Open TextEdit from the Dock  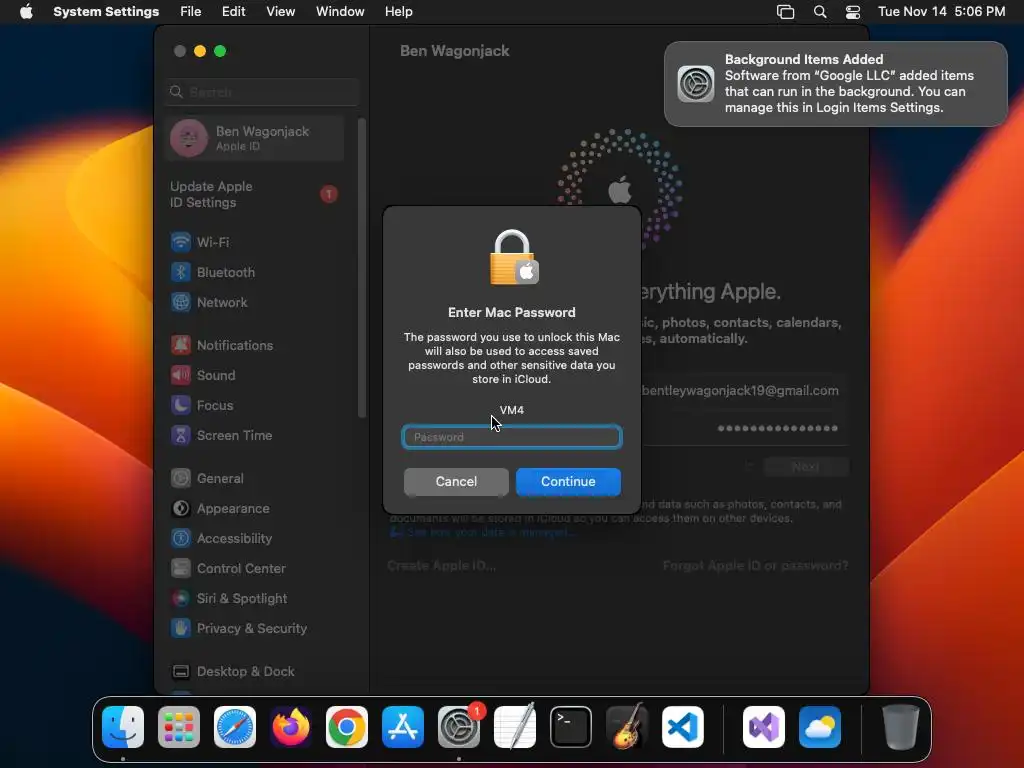point(515,727)
